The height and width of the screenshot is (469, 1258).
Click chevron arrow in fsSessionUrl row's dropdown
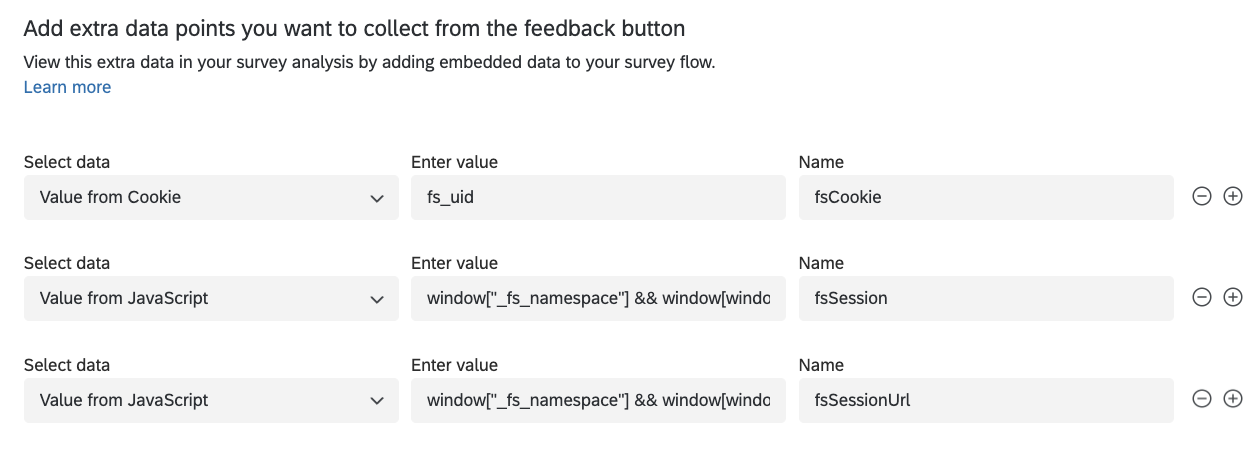click(377, 400)
